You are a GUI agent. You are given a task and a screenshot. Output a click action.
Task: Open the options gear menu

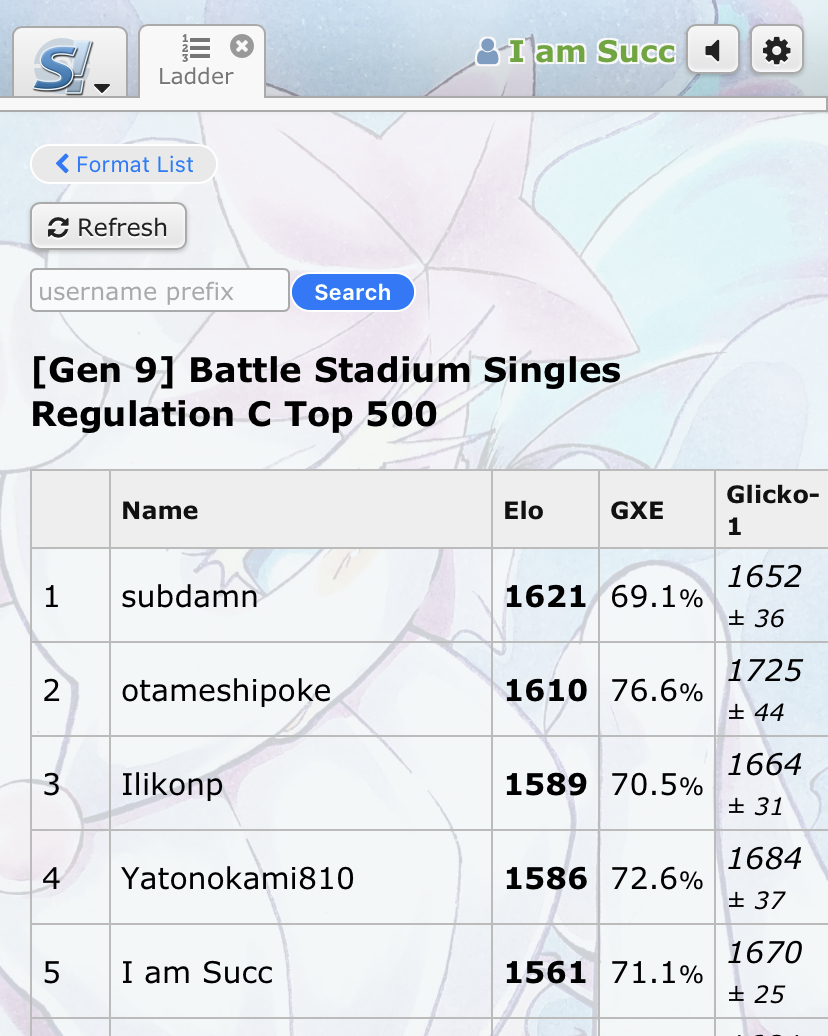coord(776,50)
